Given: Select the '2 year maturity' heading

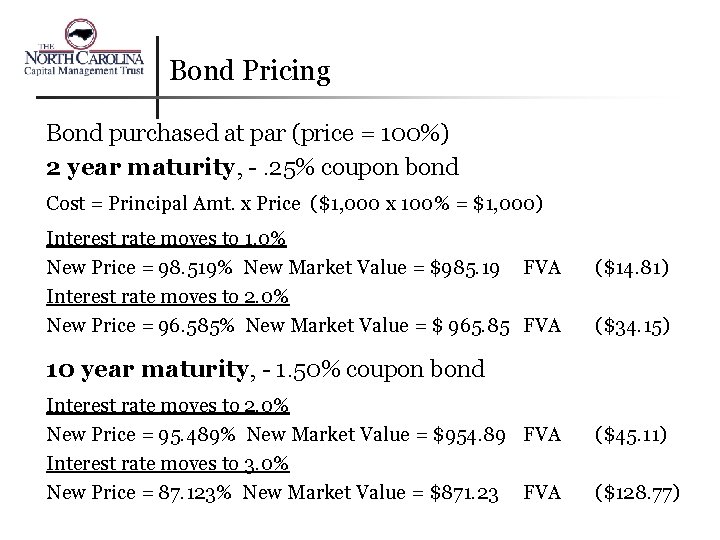Looking at the screenshot, I should click(141, 167).
